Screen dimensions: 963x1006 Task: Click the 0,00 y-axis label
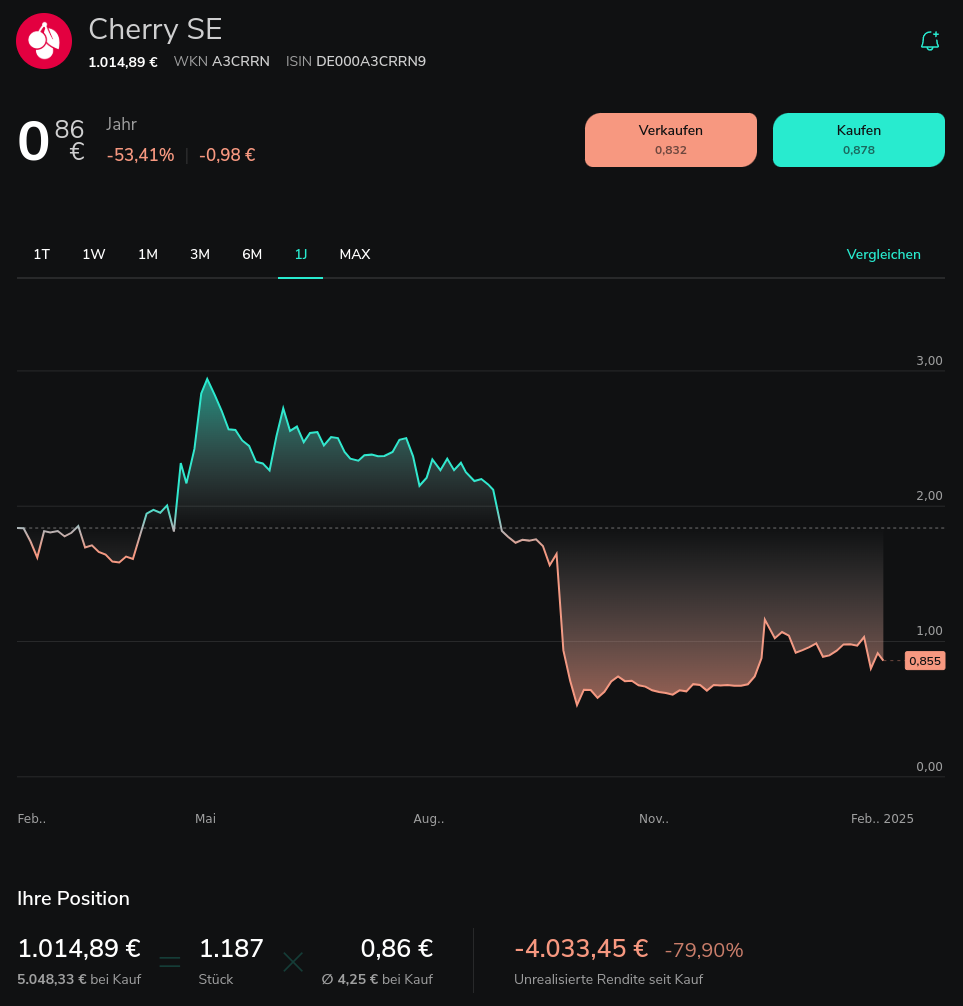coord(929,766)
